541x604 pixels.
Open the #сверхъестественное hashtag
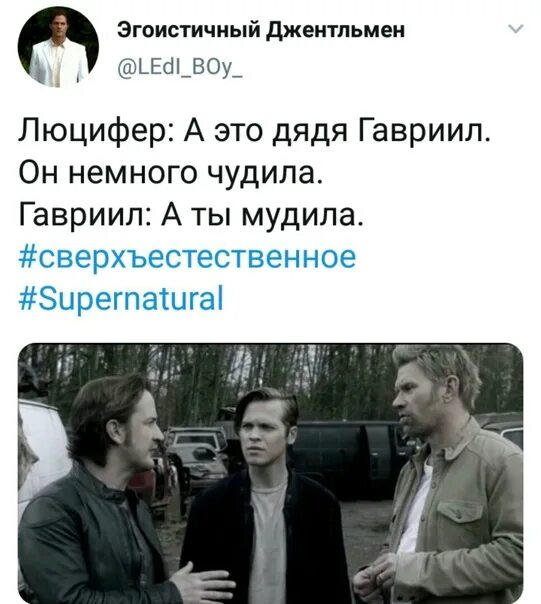click(x=187, y=257)
